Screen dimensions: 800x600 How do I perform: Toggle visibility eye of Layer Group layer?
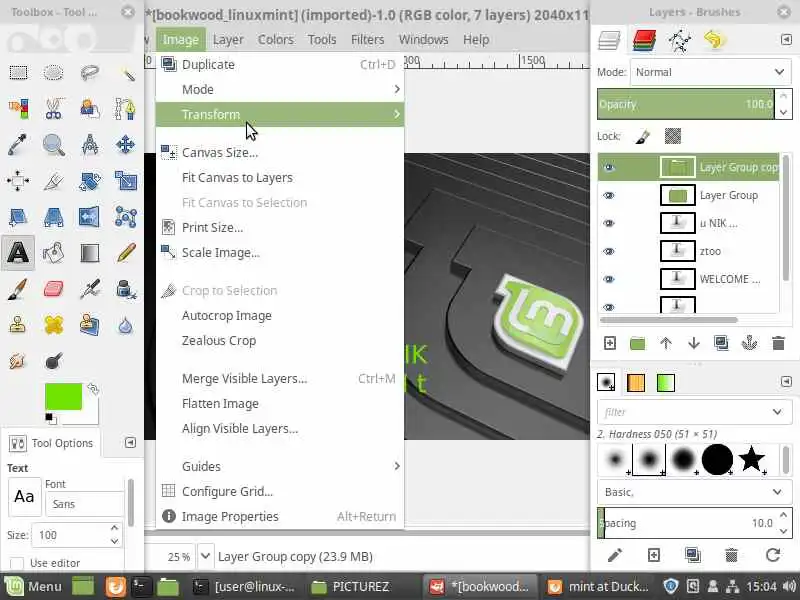point(609,195)
